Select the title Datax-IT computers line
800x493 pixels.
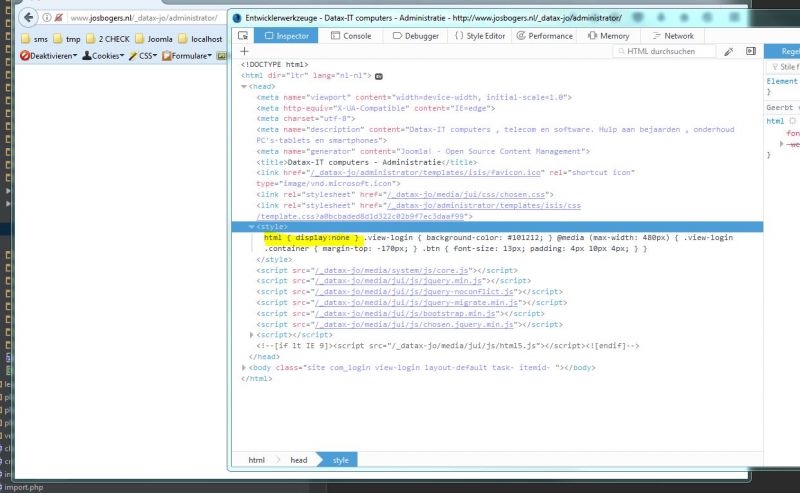coord(366,162)
